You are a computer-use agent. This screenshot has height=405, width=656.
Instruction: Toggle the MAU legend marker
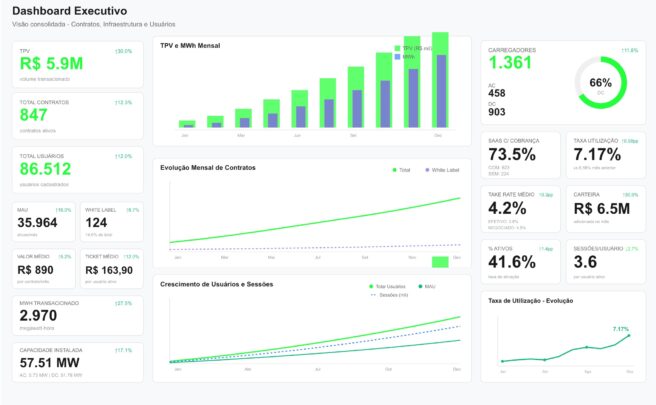coord(420,287)
